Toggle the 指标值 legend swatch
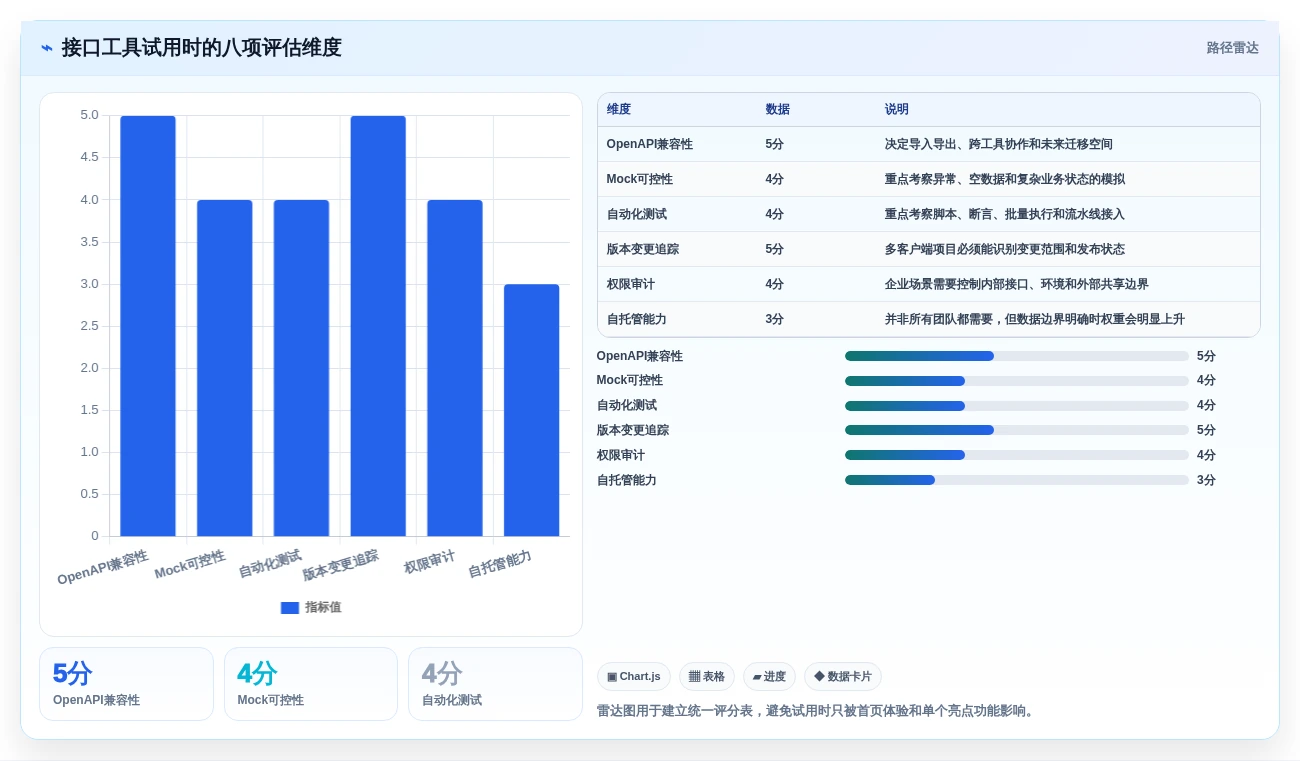Viewport: 1300px width, 761px height. click(x=290, y=607)
